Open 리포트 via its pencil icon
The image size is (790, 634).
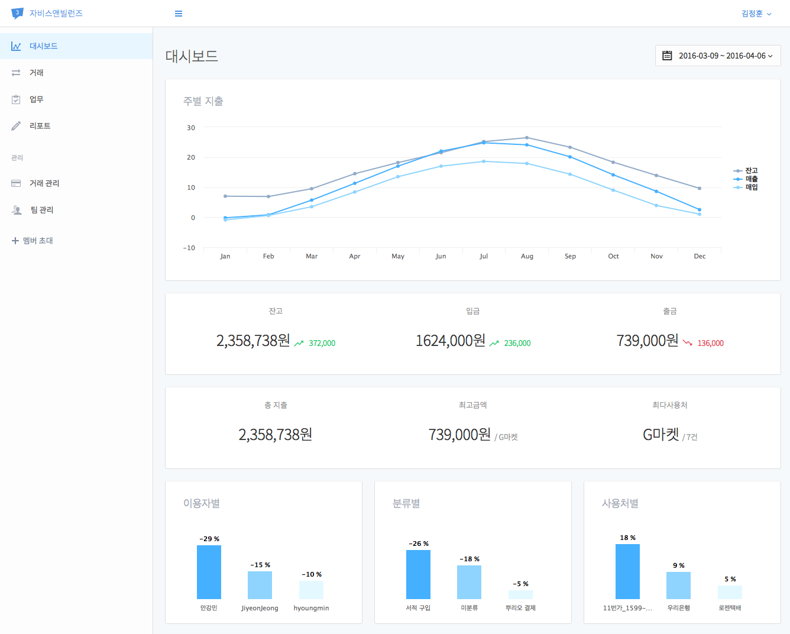pyautogui.click(x=16, y=126)
